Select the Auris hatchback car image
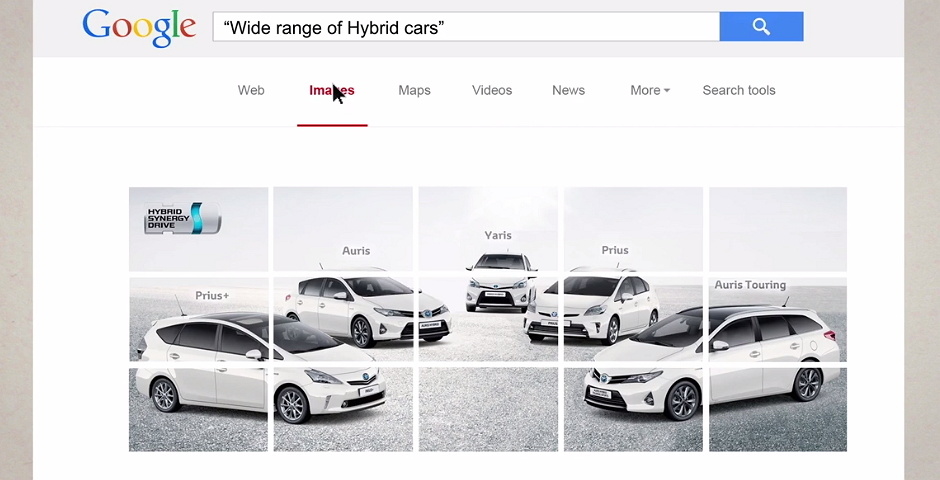 coord(367,306)
